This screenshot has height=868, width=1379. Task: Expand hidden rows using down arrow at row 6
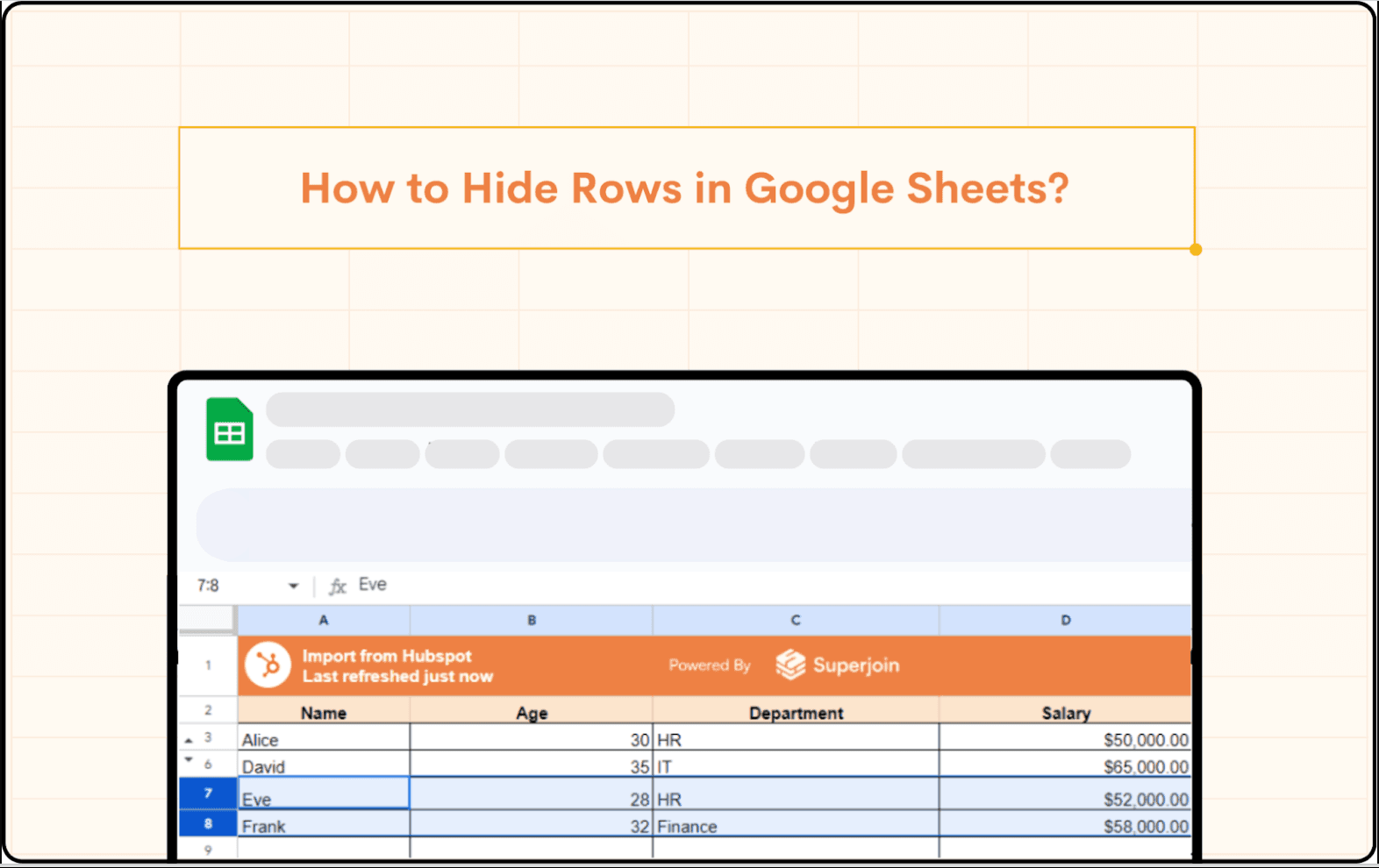[189, 759]
